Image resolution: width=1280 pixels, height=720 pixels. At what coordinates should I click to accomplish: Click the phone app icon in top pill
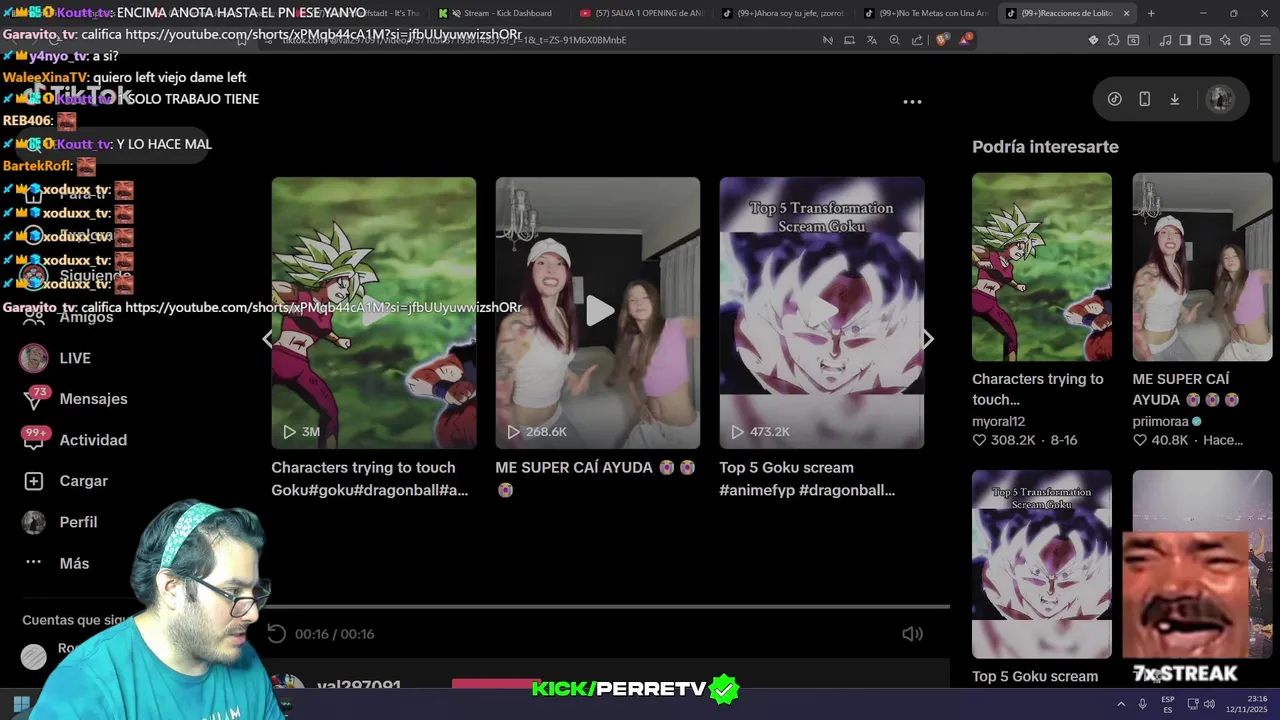[x=1145, y=99]
